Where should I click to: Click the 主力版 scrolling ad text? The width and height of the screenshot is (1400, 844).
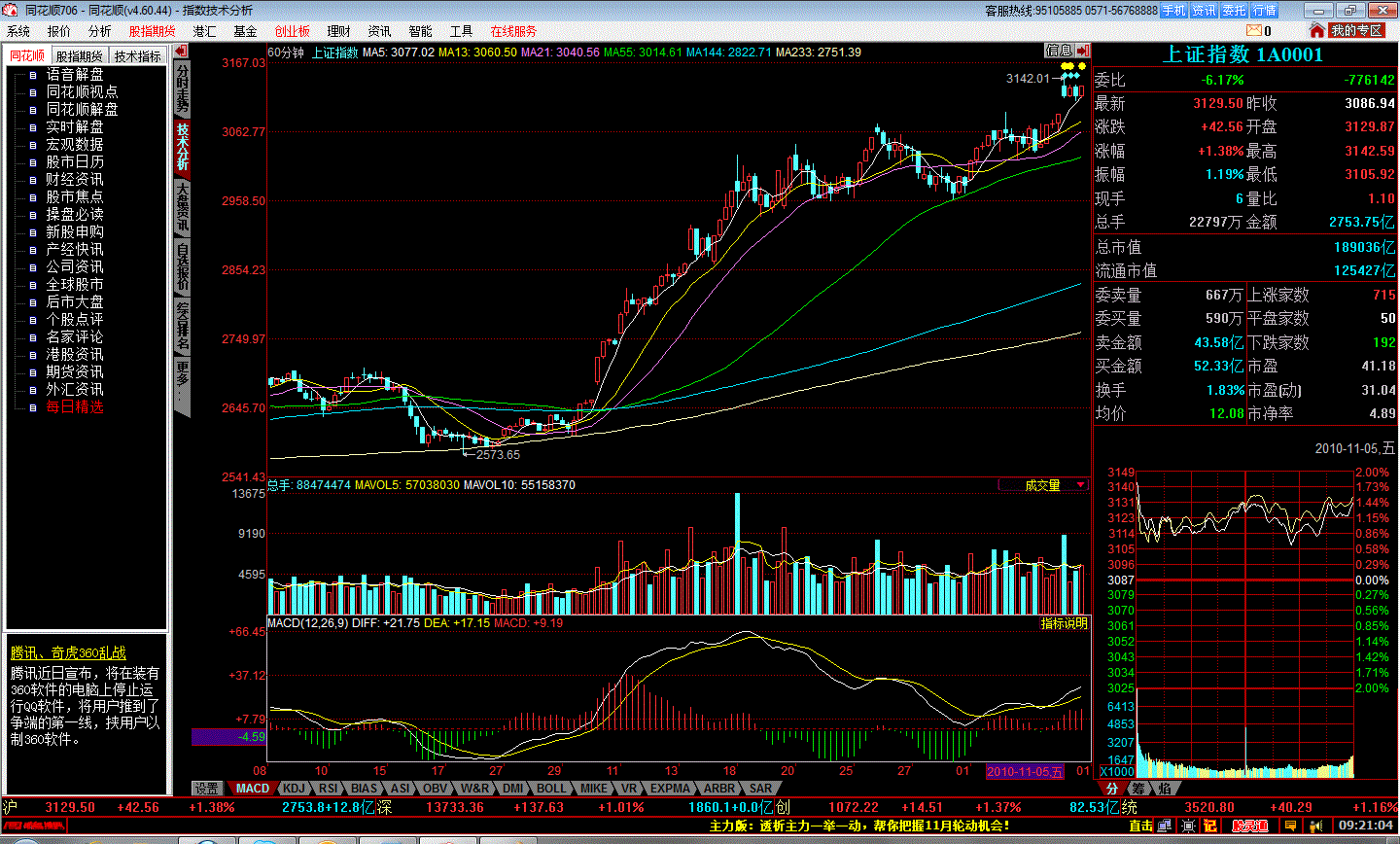tap(859, 826)
